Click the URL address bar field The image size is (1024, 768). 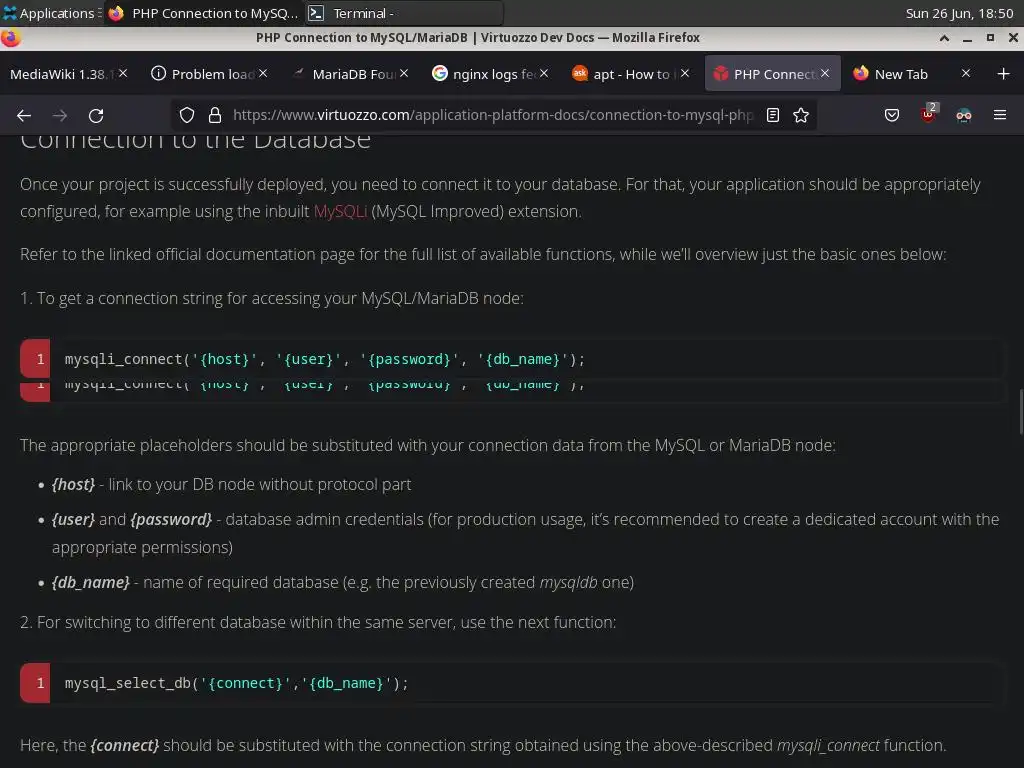[492, 116]
